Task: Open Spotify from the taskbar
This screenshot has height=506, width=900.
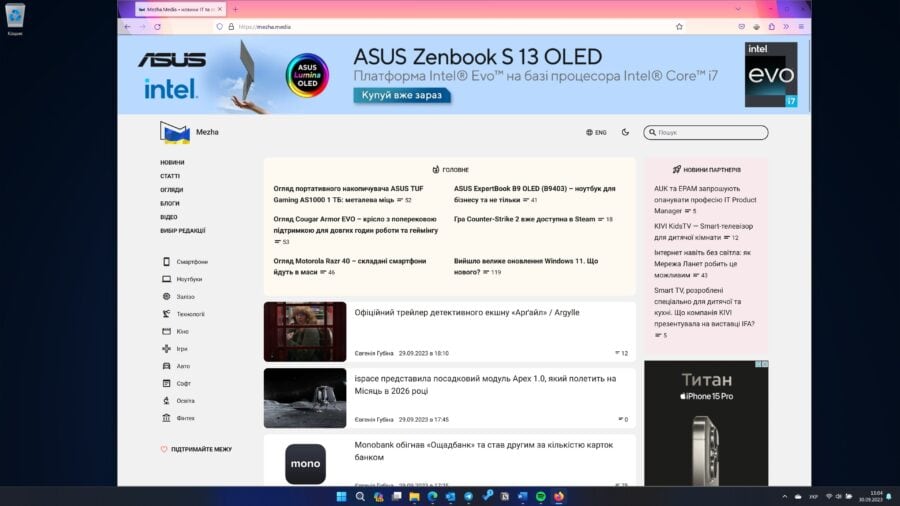Action: (541, 496)
